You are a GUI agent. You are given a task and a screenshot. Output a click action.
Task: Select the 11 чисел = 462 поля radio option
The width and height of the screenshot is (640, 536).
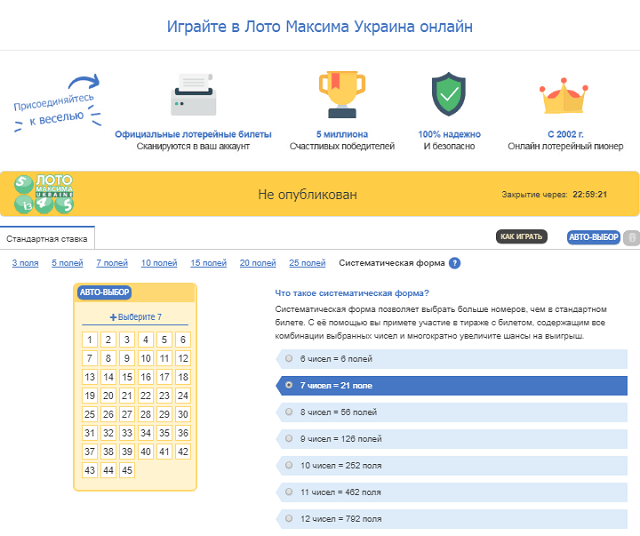coord(289,492)
